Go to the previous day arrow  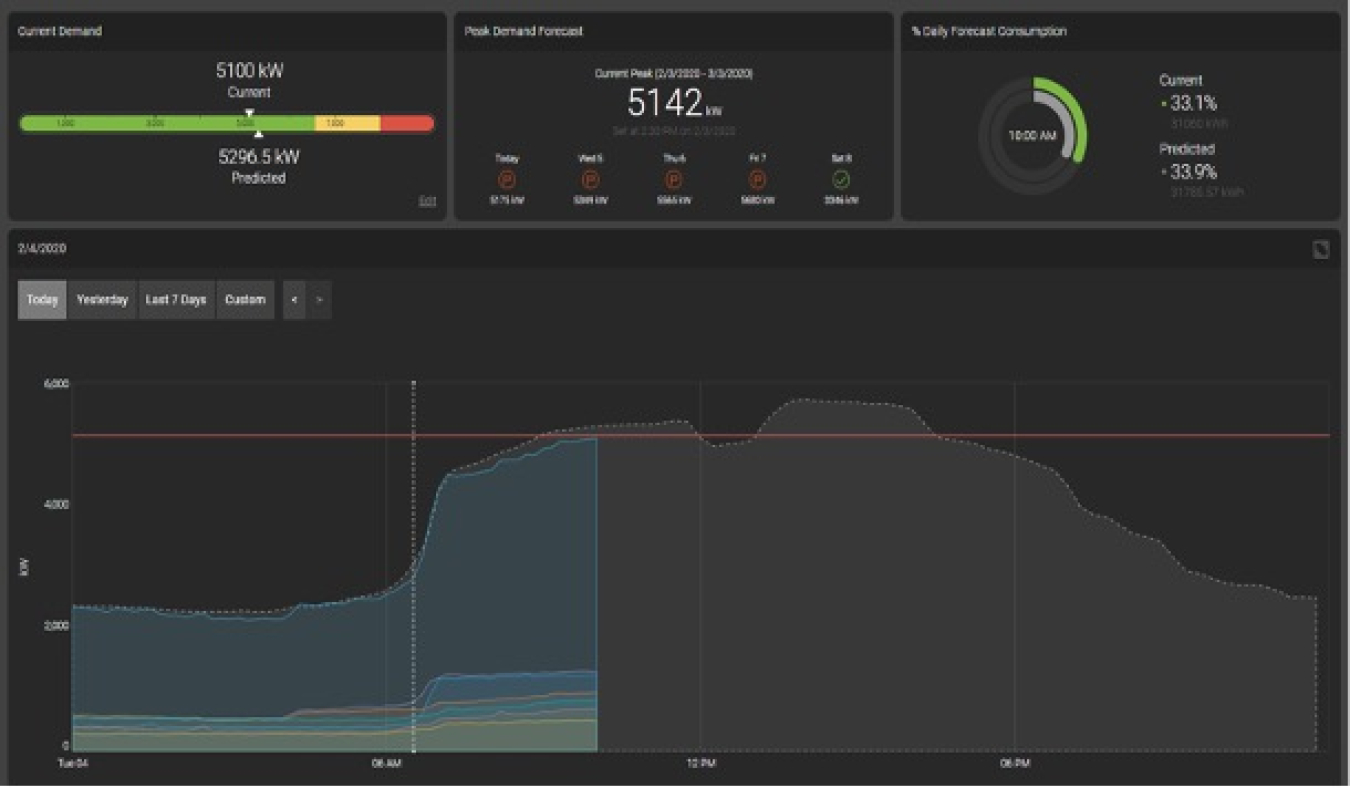[294, 300]
